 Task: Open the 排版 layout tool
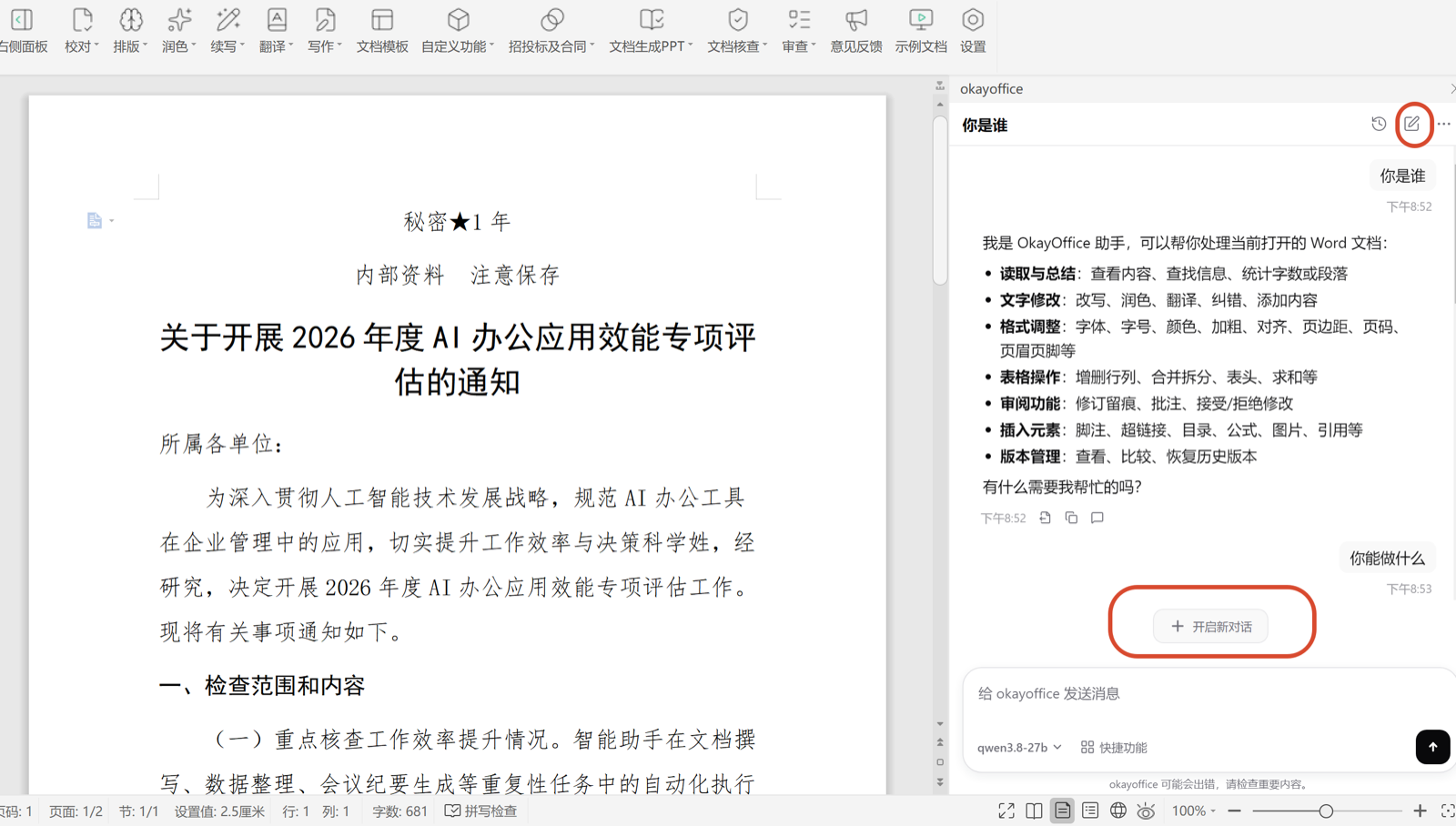click(x=130, y=30)
